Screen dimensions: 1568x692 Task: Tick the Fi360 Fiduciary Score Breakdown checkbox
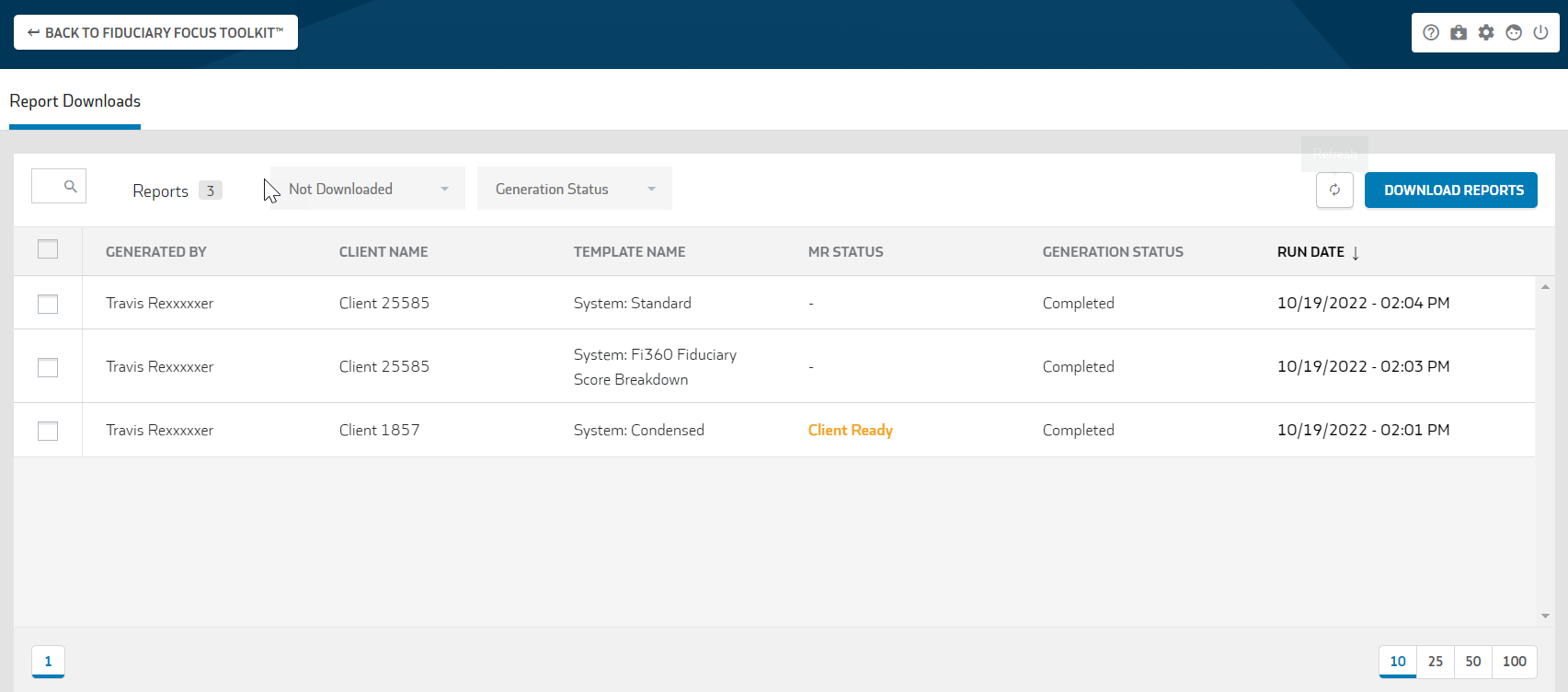tap(48, 367)
